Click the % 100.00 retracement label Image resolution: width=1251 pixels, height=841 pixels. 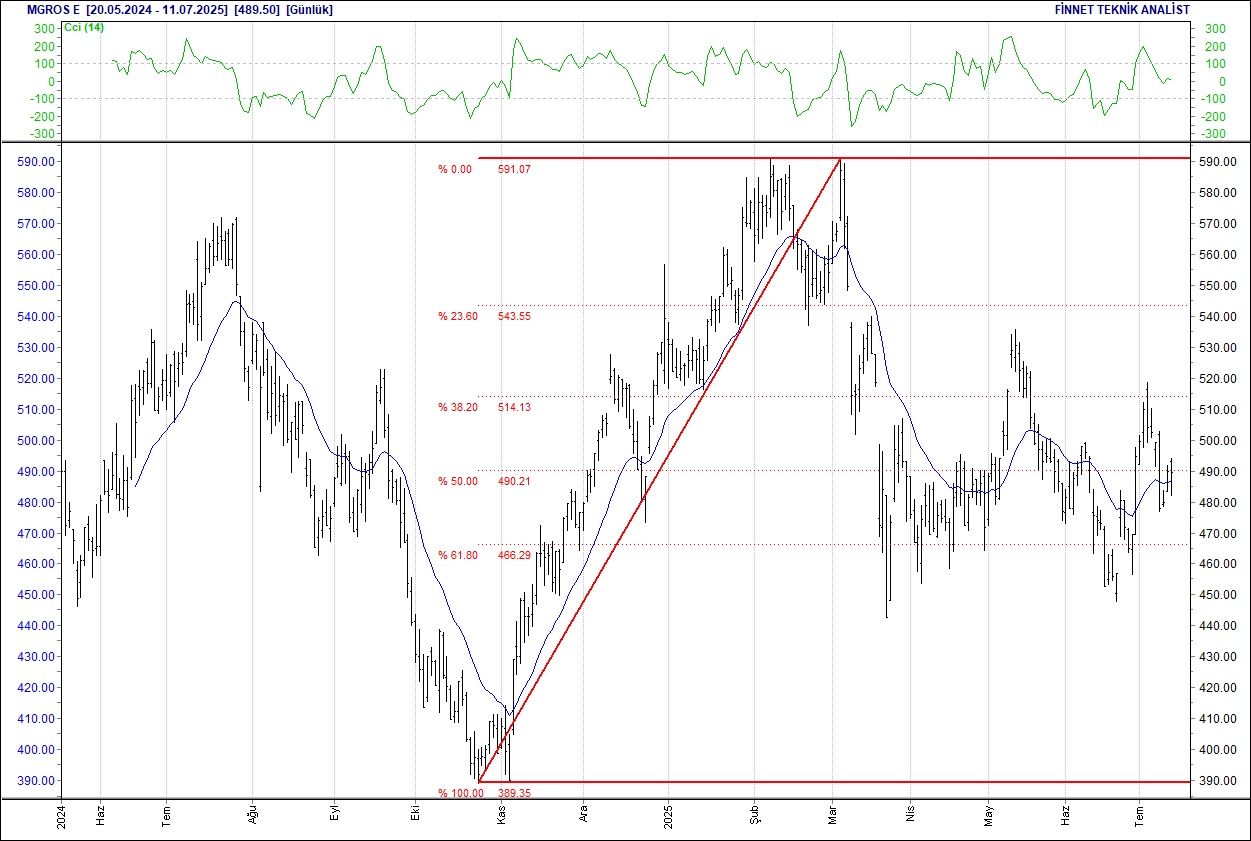(x=460, y=793)
